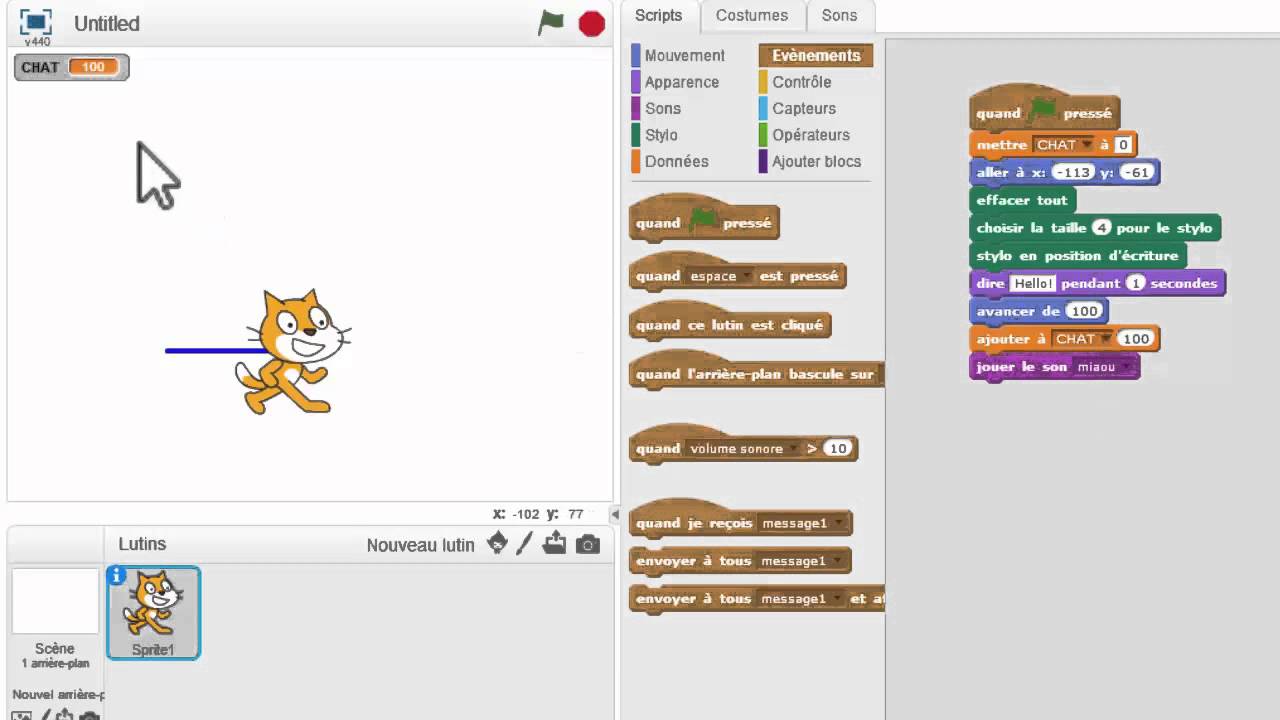The height and width of the screenshot is (720, 1280).
Task: Click the Lutins panel heading
Action: click(x=142, y=544)
